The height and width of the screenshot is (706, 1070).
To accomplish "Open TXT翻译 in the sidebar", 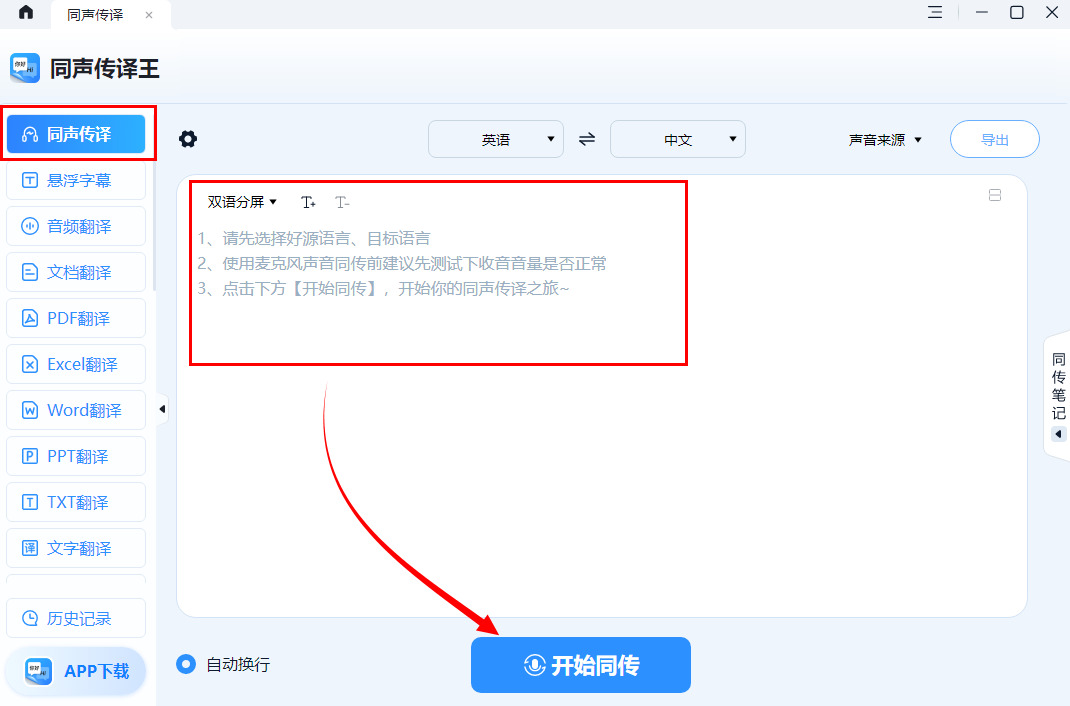I will click(x=76, y=502).
